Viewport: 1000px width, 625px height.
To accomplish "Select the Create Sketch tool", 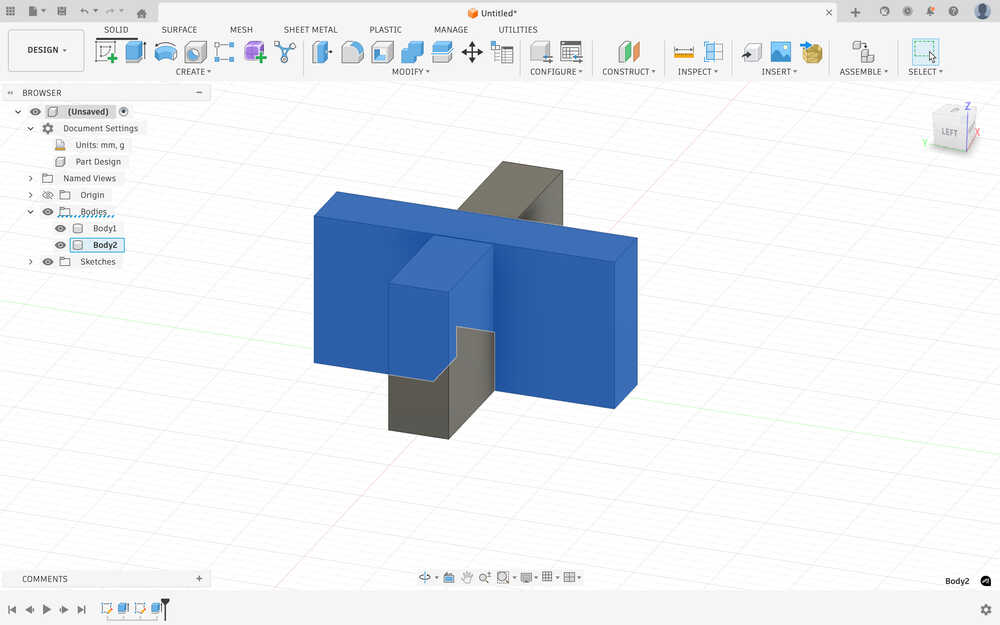I will click(x=106, y=52).
